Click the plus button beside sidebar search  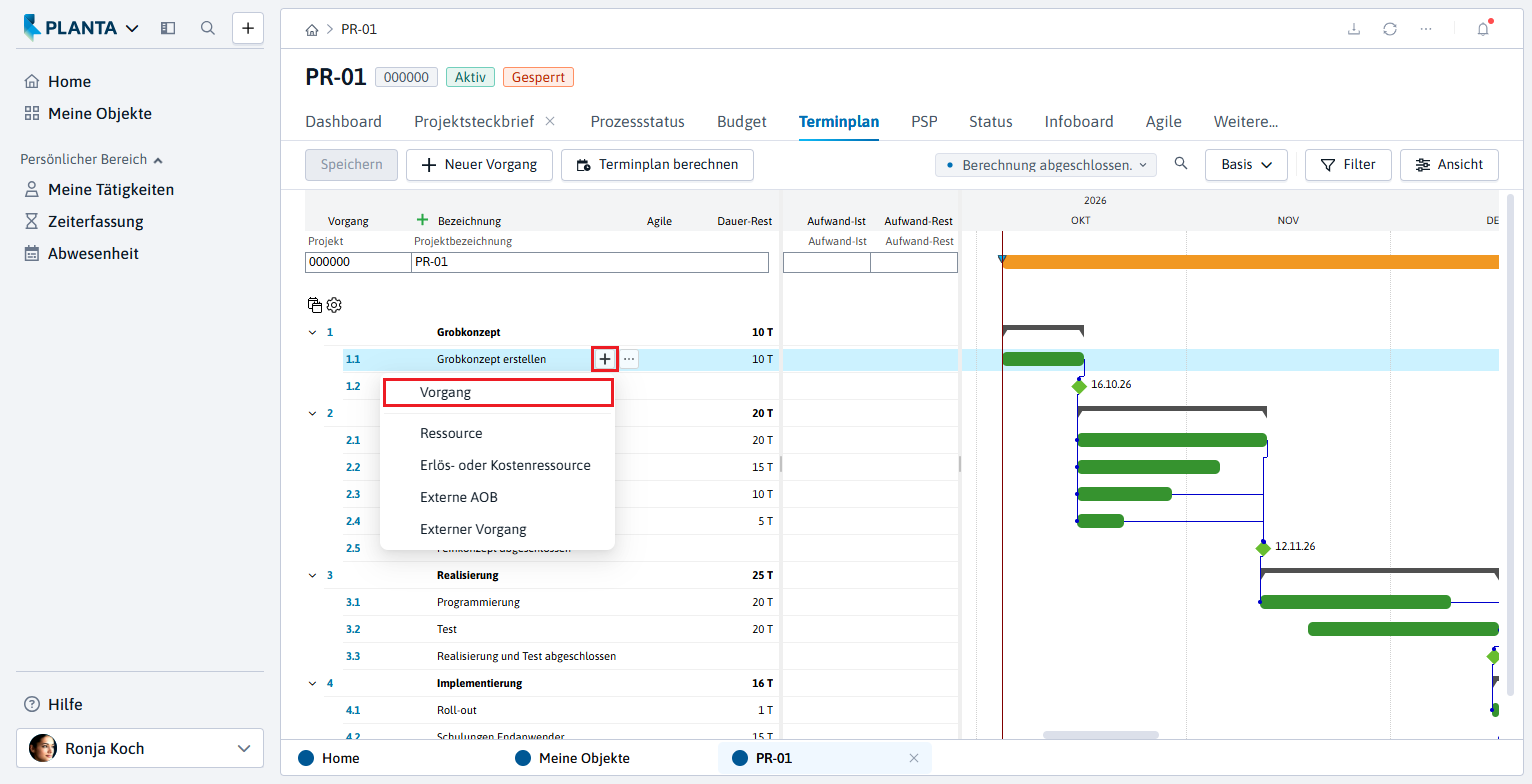[x=248, y=28]
